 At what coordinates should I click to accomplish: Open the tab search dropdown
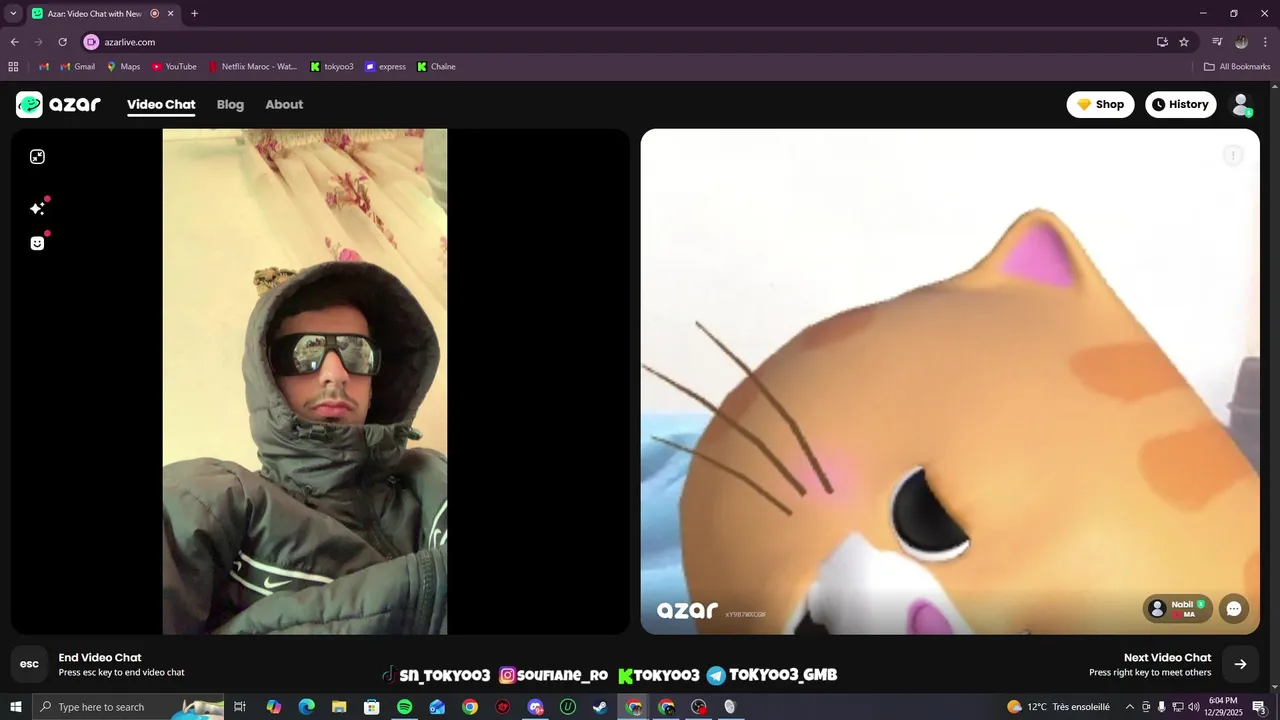click(x=13, y=13)
